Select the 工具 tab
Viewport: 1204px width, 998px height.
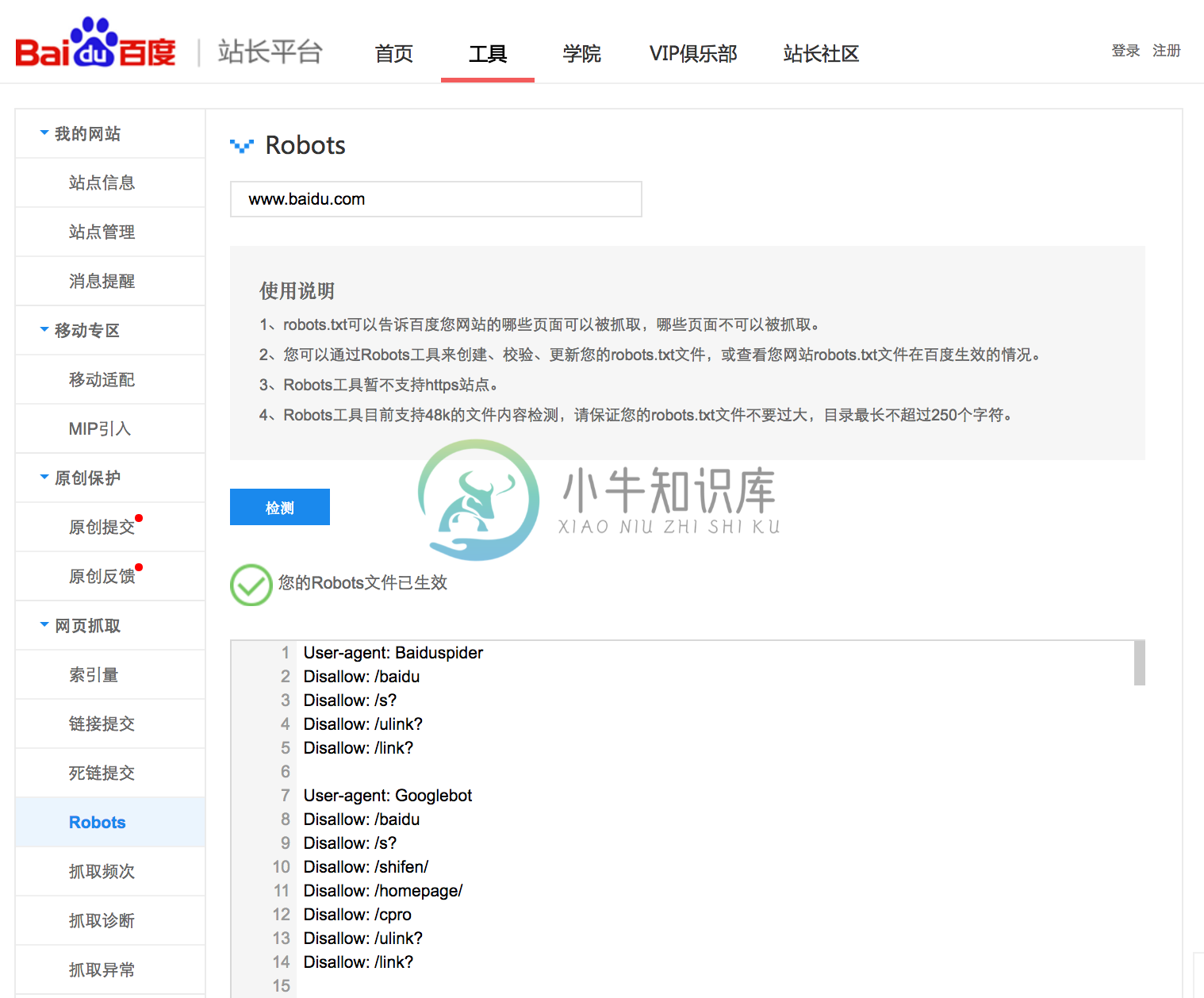[x=488, y=53]
